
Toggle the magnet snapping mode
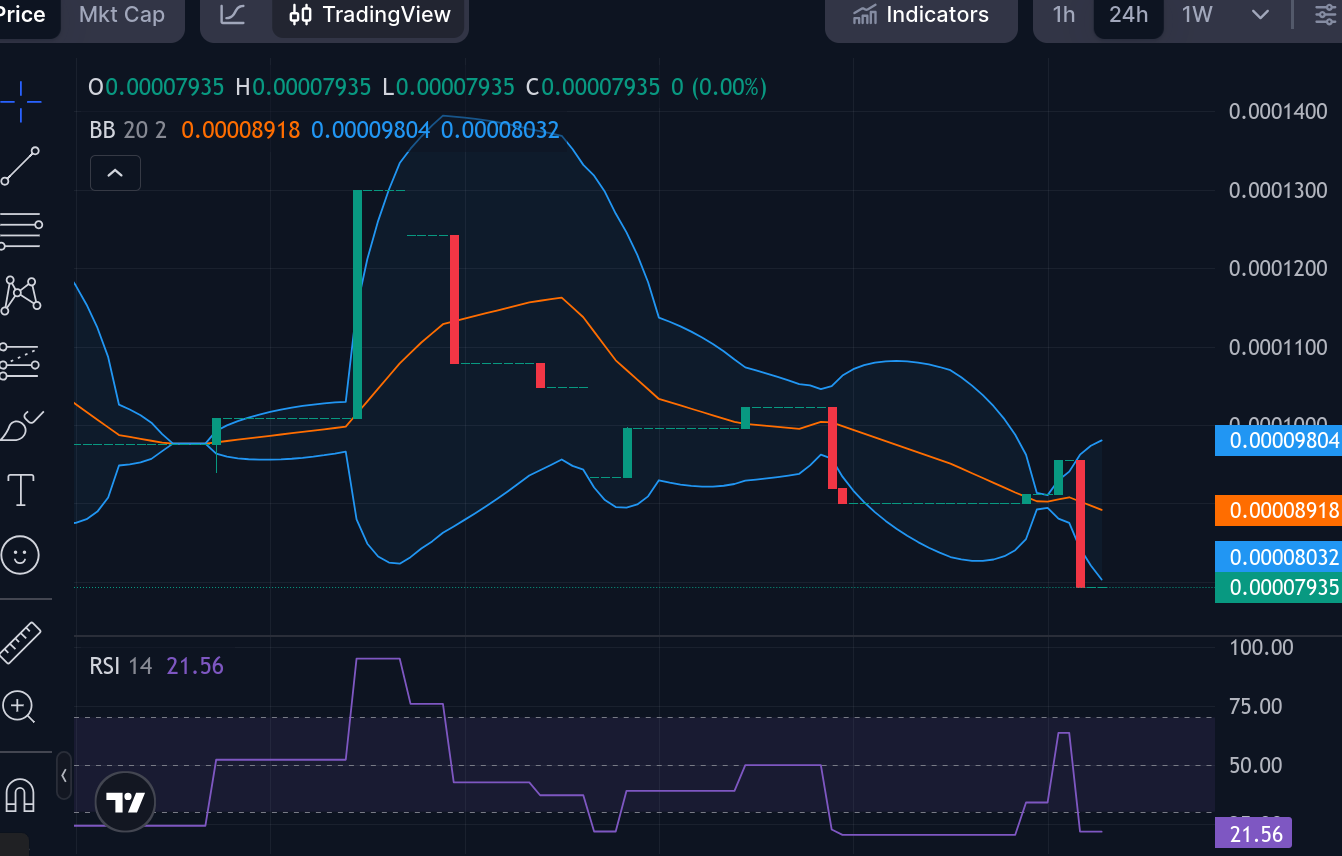(20, 795)
